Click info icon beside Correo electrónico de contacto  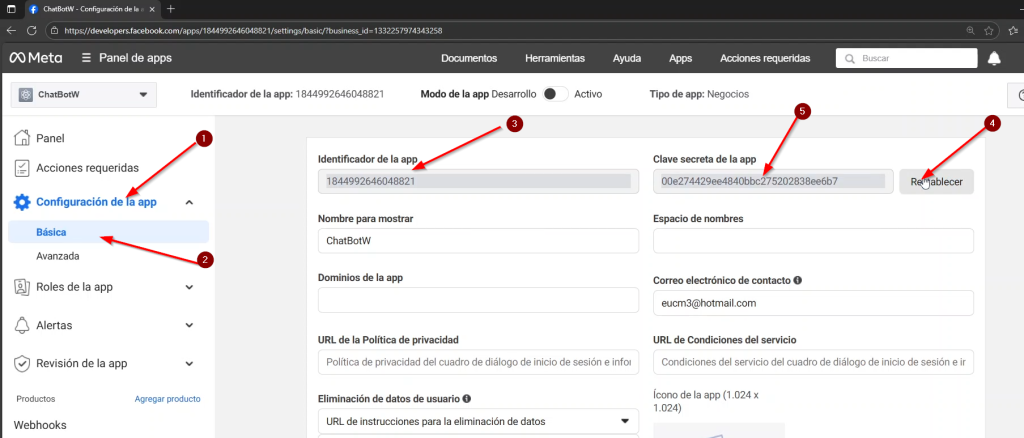pyautogui.click(x=797, y=280)
